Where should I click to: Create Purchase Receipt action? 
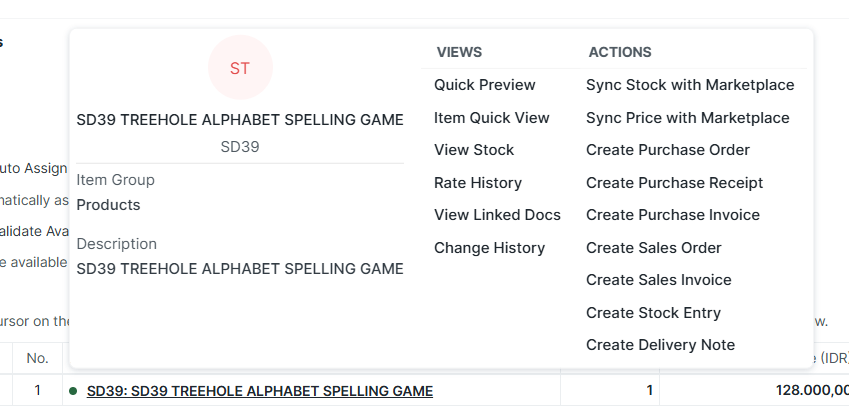[674, 183]
